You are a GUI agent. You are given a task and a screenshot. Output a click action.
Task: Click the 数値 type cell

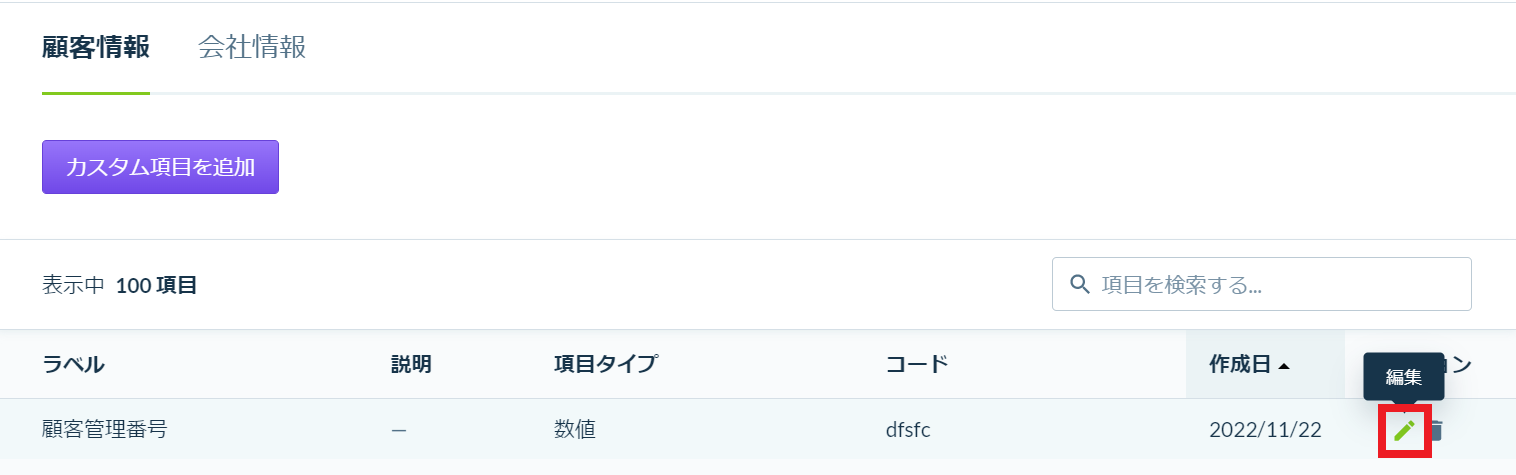pos(575,430)
